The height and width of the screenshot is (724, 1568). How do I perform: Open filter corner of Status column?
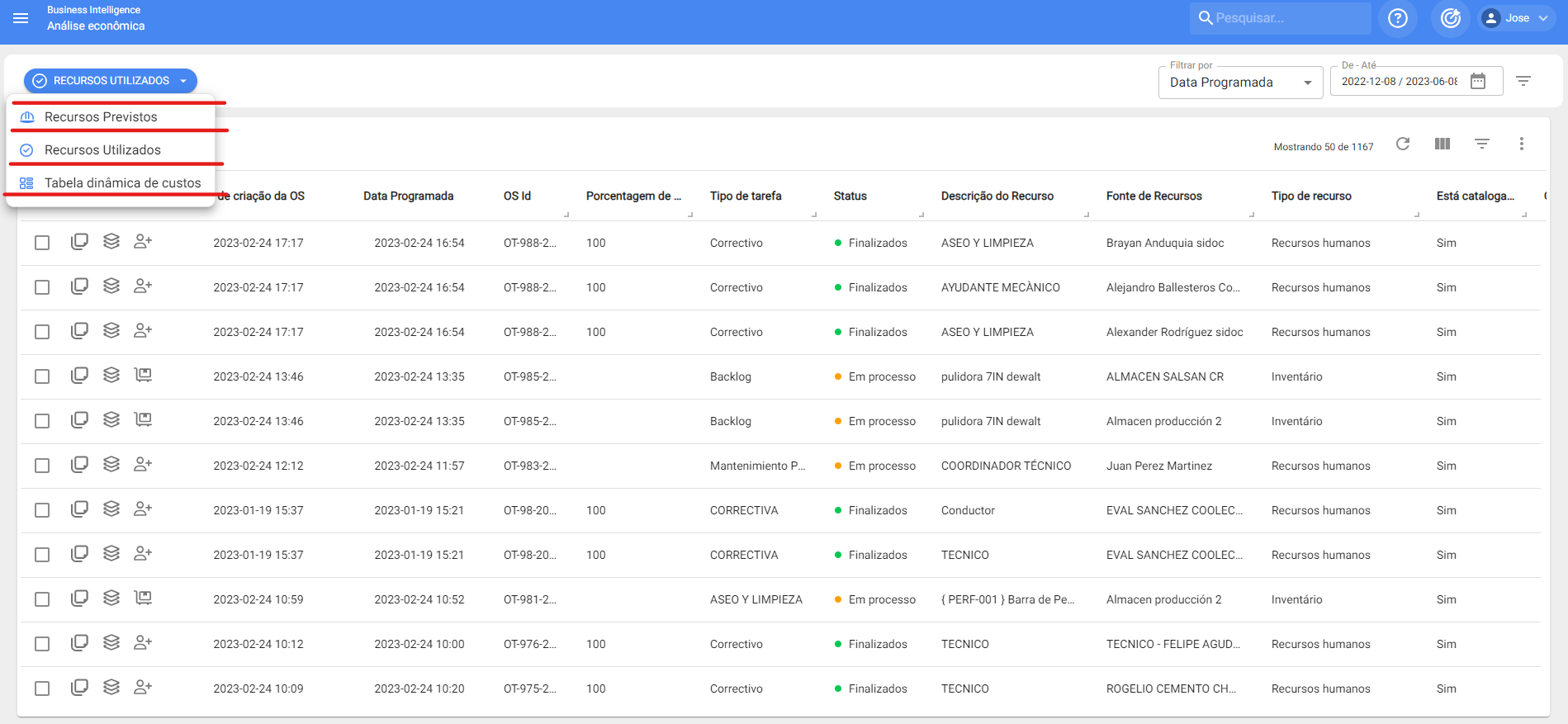click(x=921, y=215)
